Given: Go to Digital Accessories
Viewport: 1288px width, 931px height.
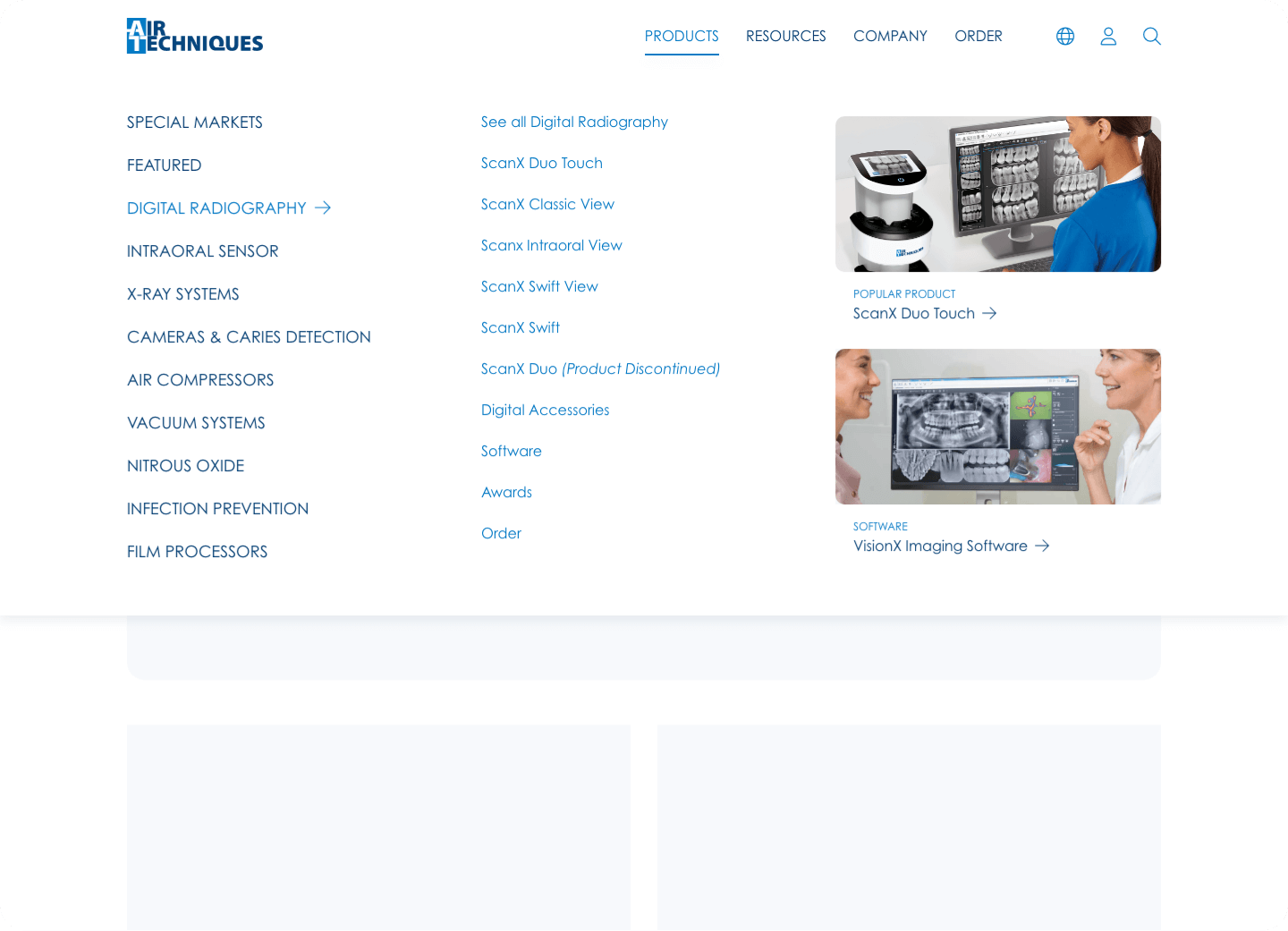Looking at the screenshot, I should (x=546, y=410).
